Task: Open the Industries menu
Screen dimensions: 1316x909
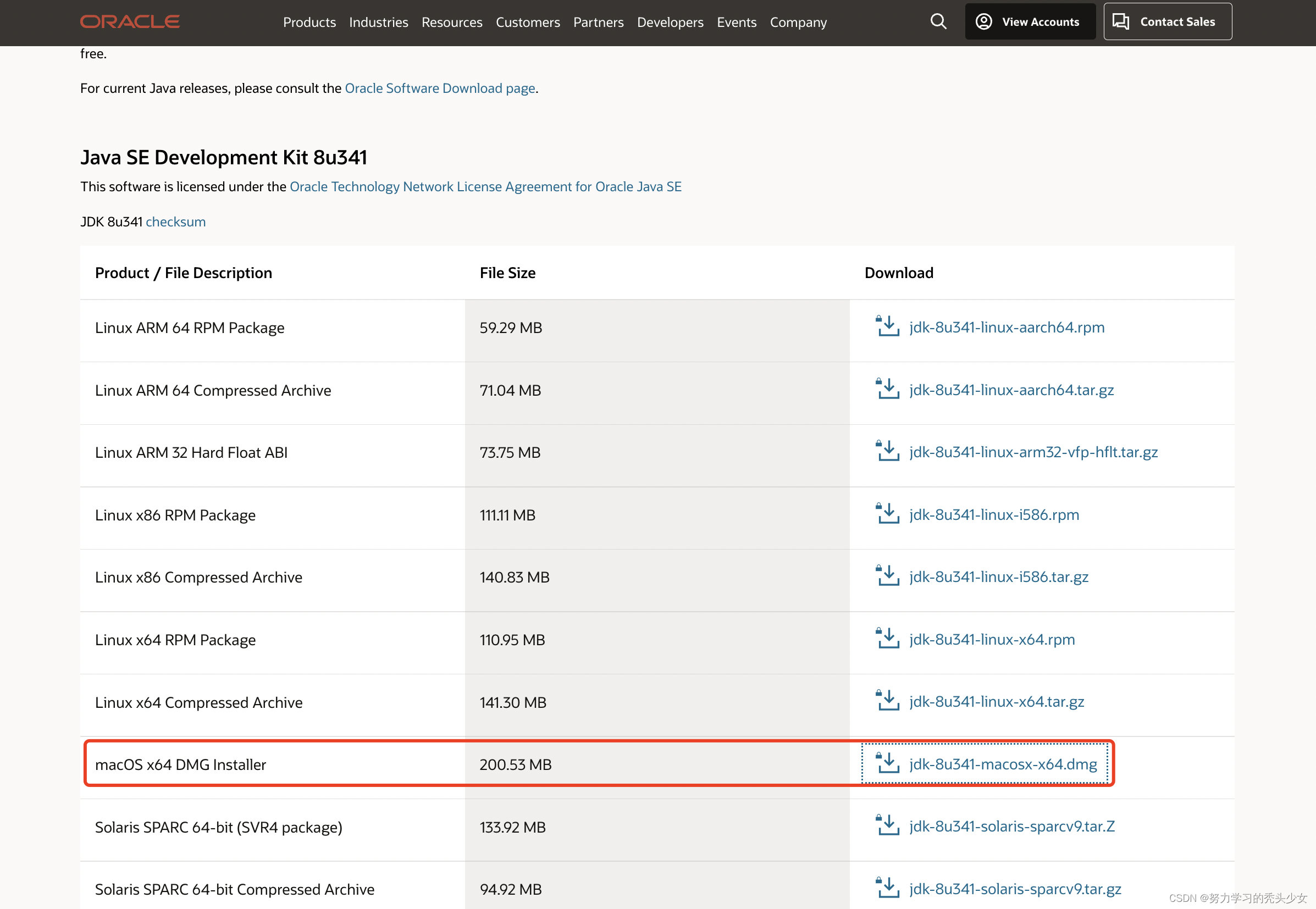Action: 378,22
